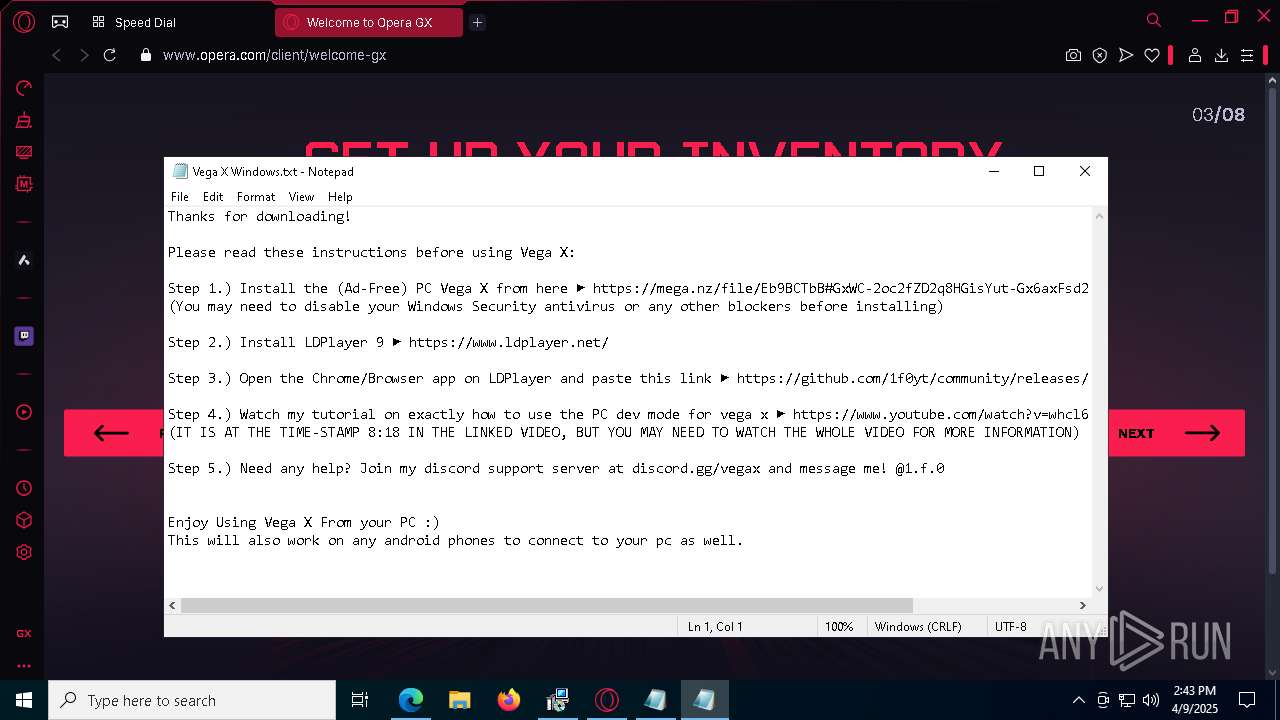Open ad blocker shield icon
The width and height of the screenshot is (1280, 720).
(1100, 56)
